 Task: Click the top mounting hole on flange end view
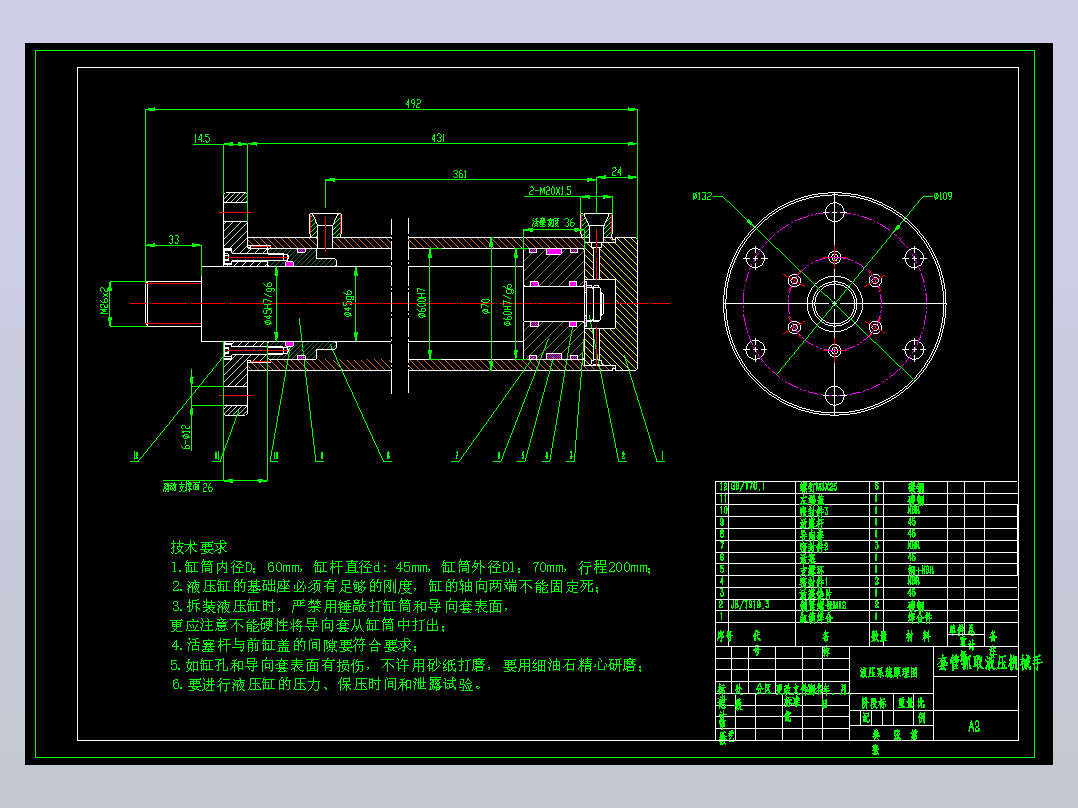coord(835,211)
